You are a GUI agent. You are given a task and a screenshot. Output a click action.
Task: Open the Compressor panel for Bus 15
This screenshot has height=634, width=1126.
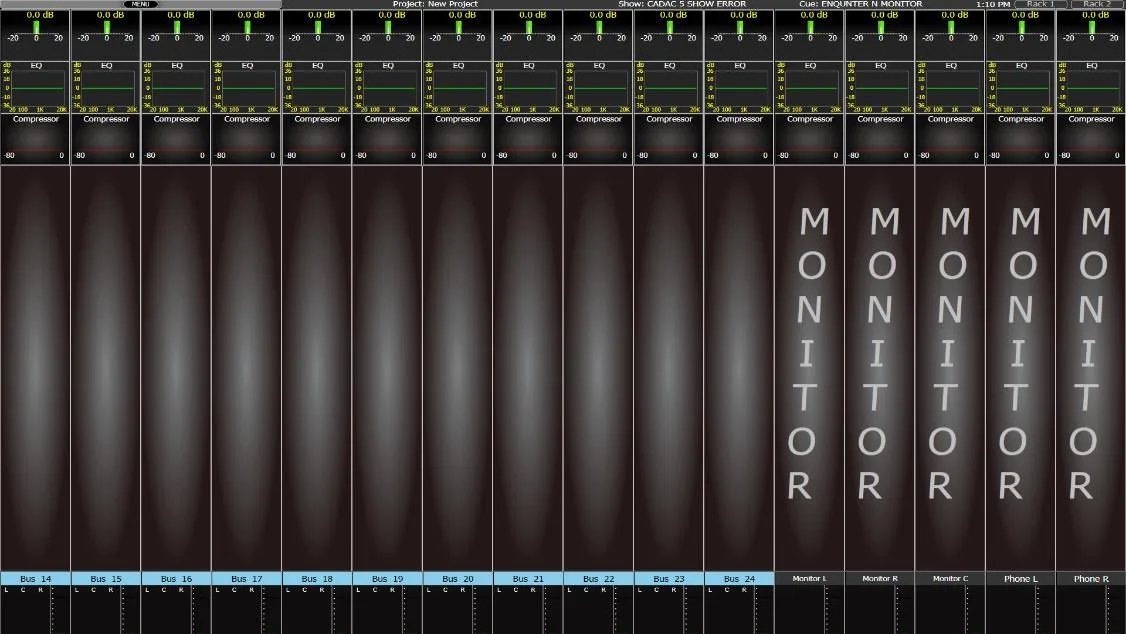pos(106,139)
